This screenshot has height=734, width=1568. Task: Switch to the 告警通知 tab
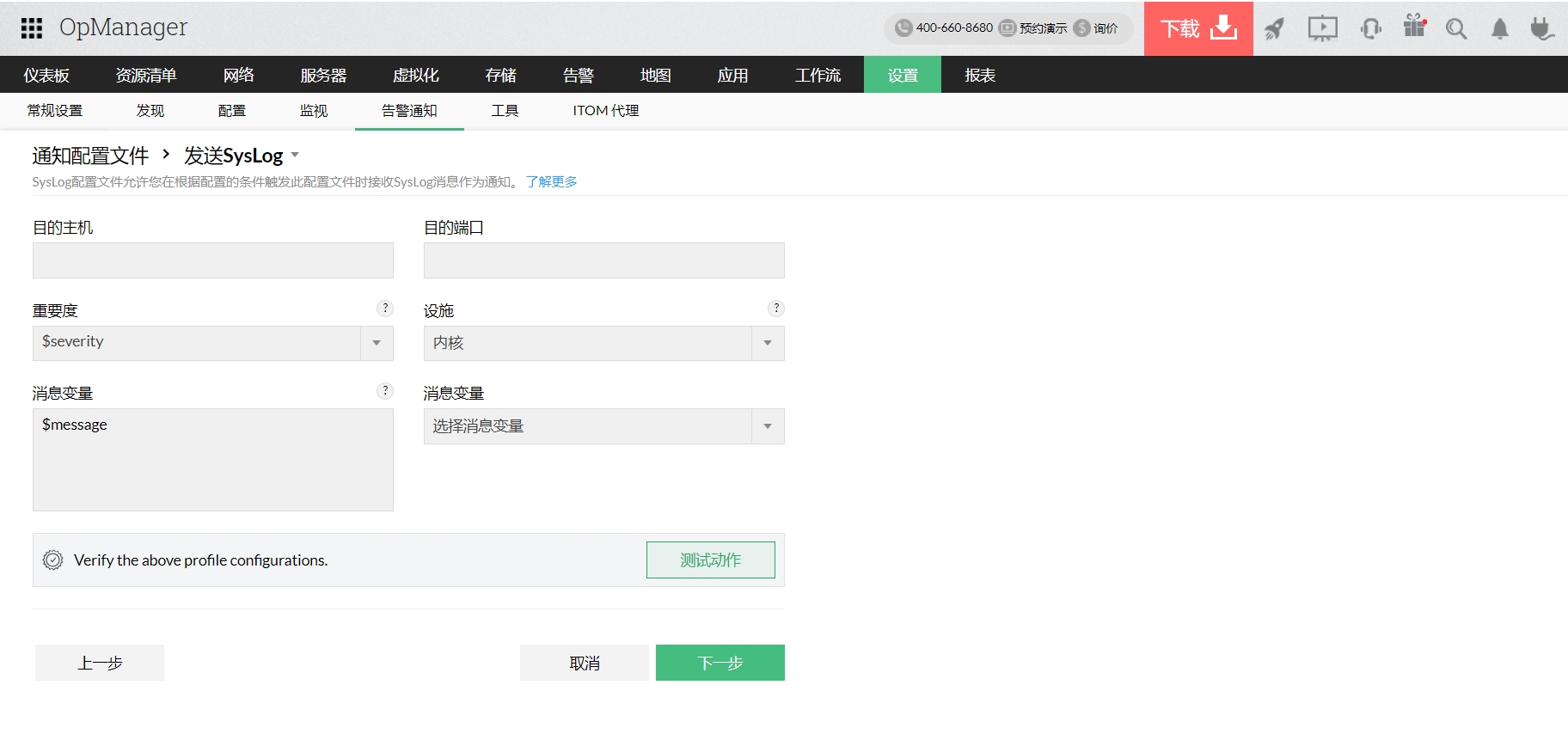click(409, 111)
